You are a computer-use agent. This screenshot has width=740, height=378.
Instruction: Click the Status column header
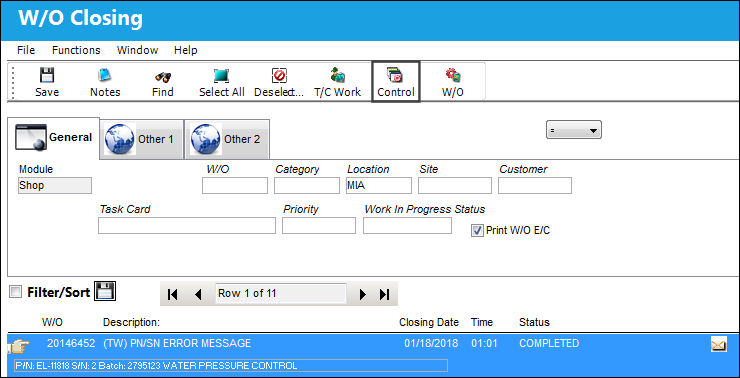pos(534,322)
